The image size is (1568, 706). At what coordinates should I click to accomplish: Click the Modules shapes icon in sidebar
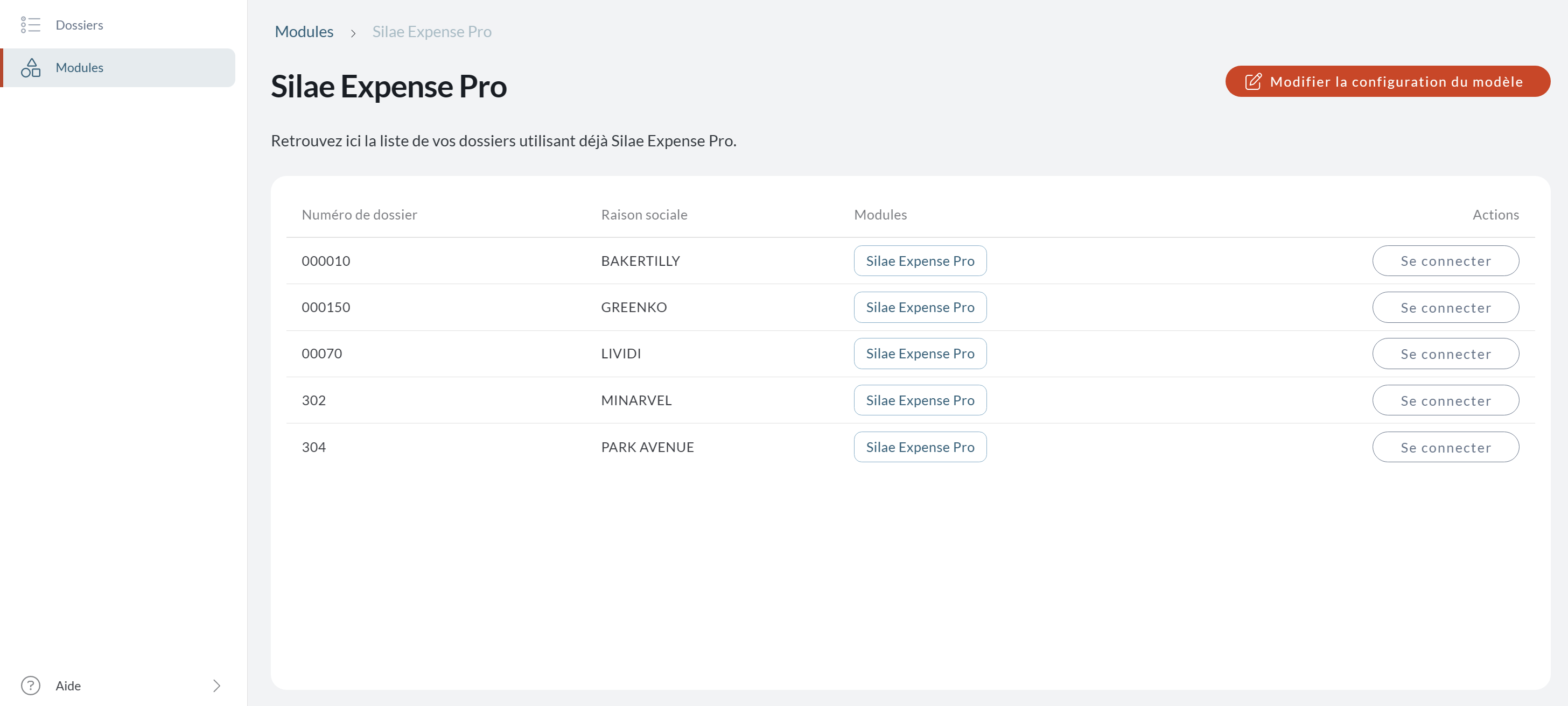tap(31, 67)
